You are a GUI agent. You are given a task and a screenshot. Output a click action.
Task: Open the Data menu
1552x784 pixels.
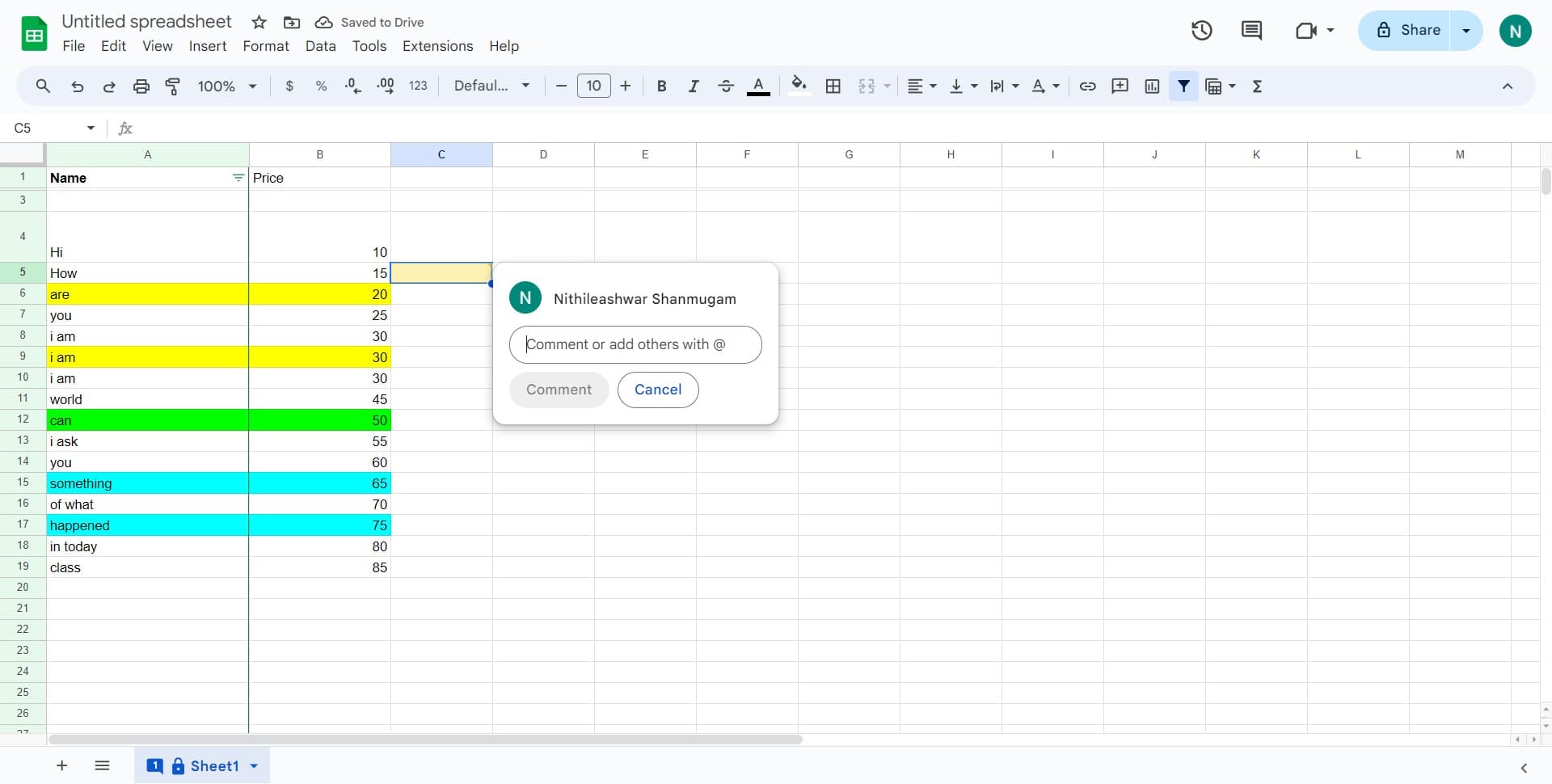click(320, 46)
